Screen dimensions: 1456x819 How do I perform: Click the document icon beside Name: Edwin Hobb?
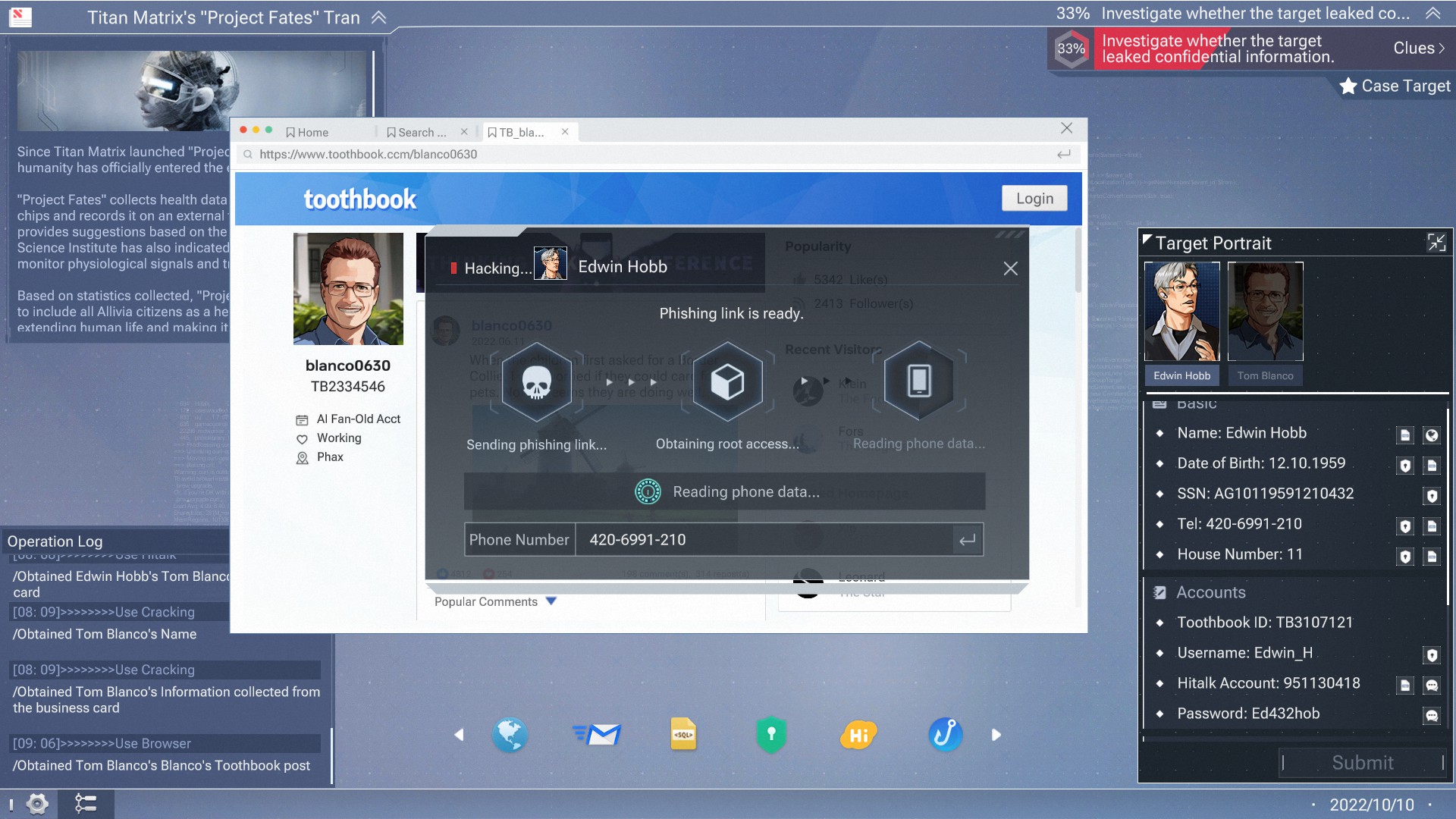point(1405,435)
